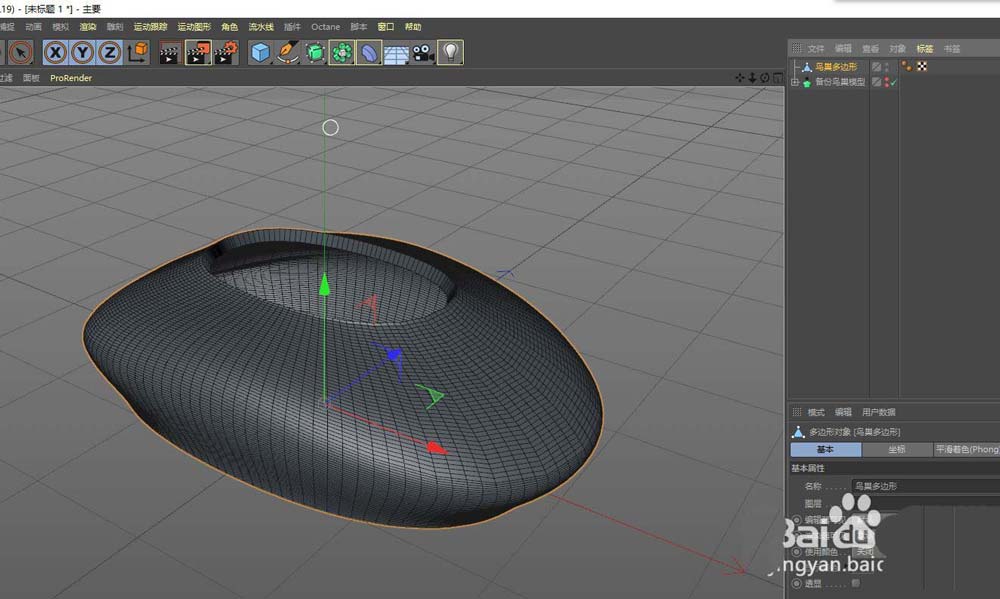Click the red X-axis arrow gizmo
The width and height of the screenshot is (1000, 599).
click(x=435, y=448)
